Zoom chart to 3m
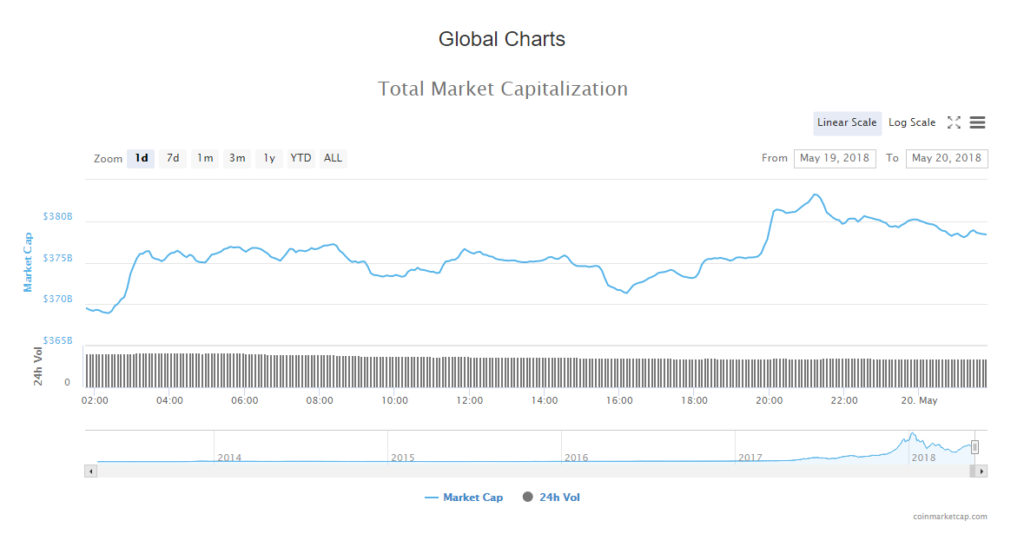Image resolution: width=1024 pixels, height=534 pixels. [237, 158]
